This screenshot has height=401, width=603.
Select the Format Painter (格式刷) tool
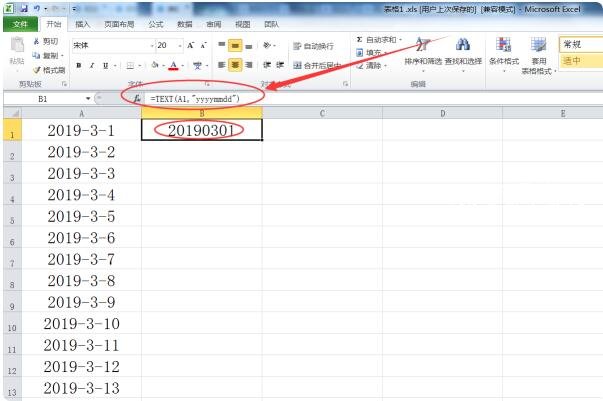click(37, 70)
